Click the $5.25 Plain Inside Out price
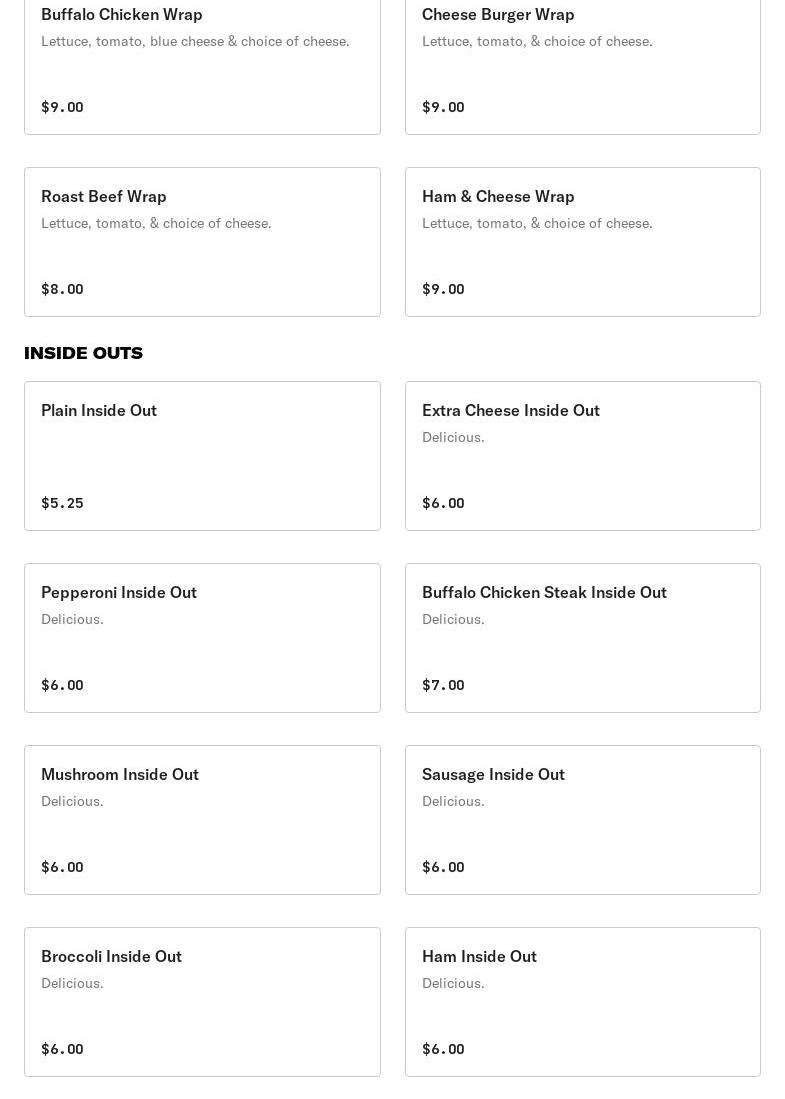The height and width of the screenshot is (1099, 785). [62, 503]
